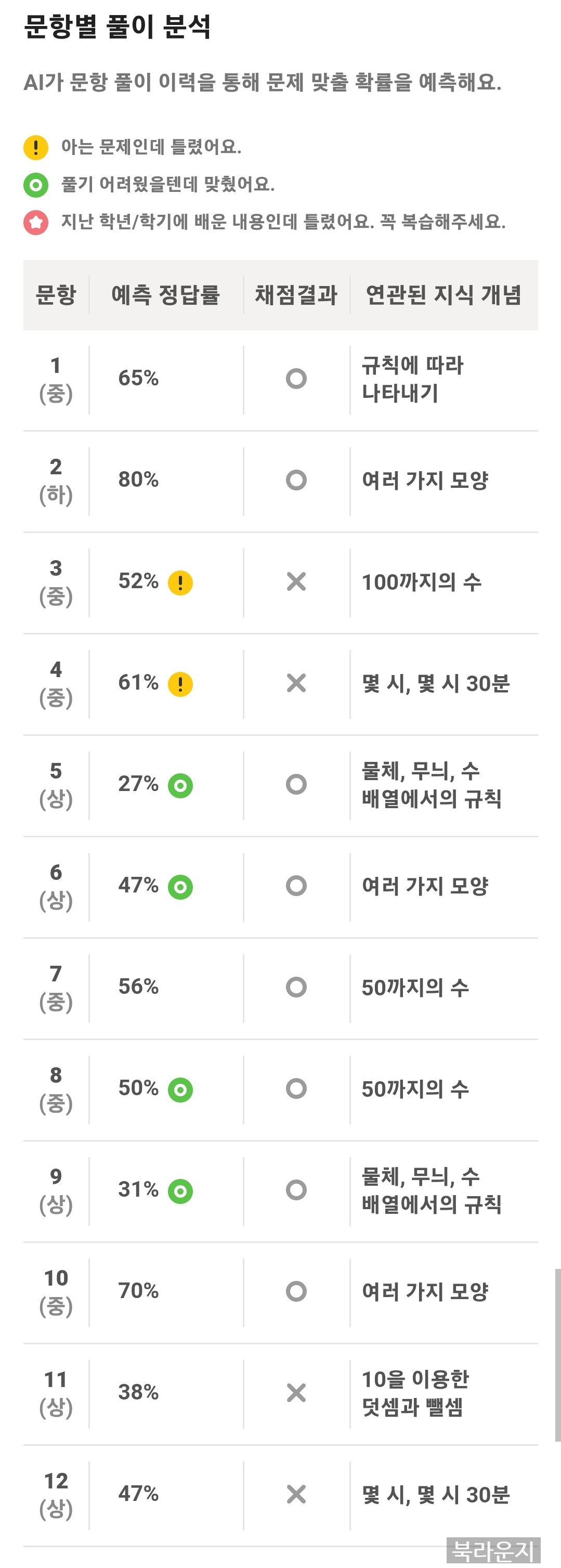The image size is (561, 1568).
Task: Click the O grading mark for question 1
Action: (x=296, y=379)
